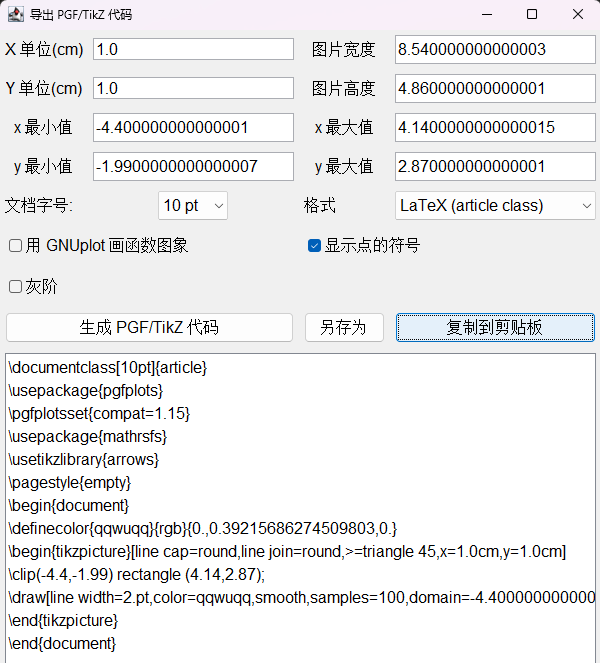Open the 格式 LaTeX (article class) dropdown
Screen dimensions: 600x669
495,206
